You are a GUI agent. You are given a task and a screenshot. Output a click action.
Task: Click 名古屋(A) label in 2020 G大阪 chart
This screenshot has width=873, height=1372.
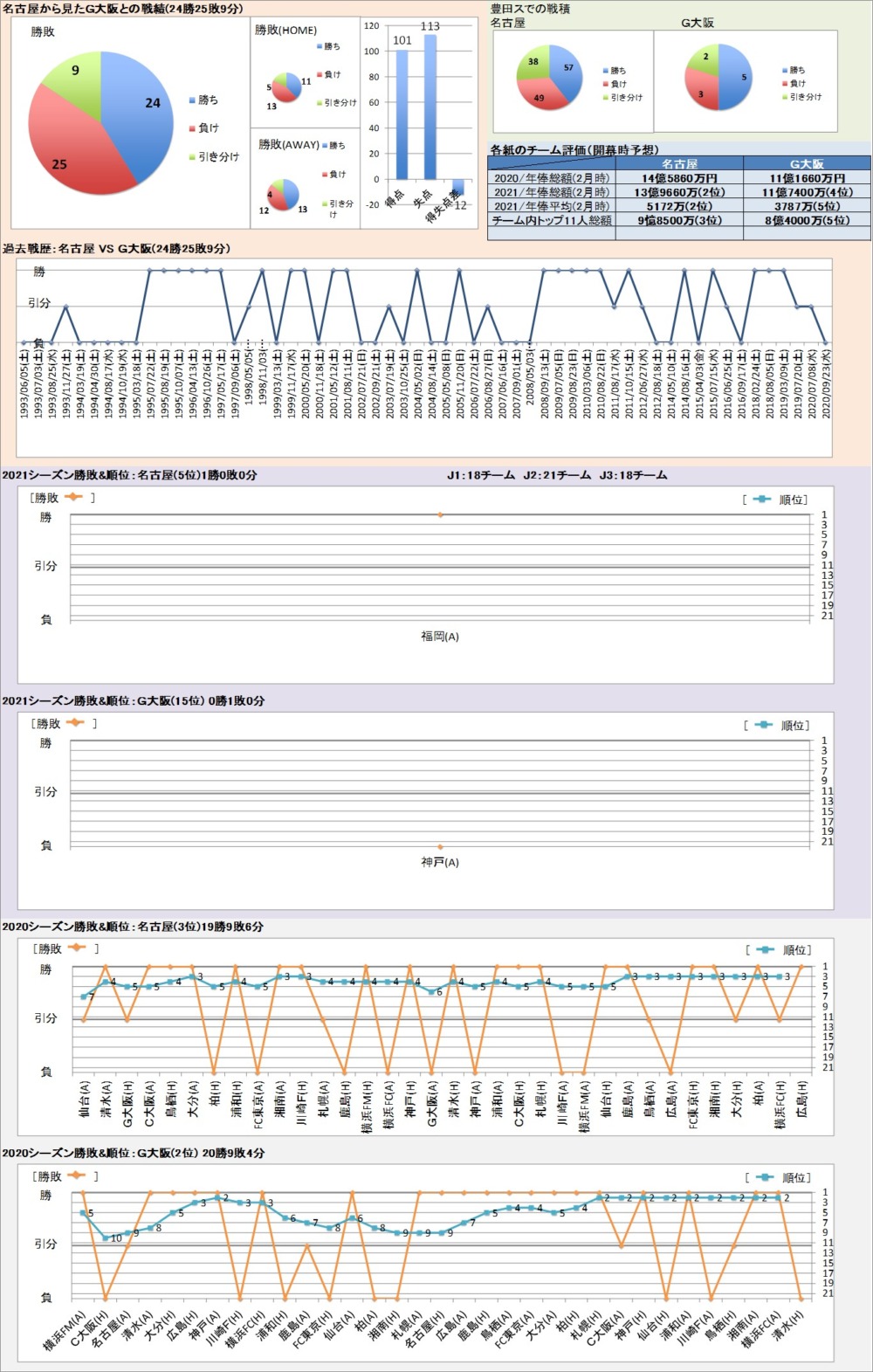pos(112,1328)
